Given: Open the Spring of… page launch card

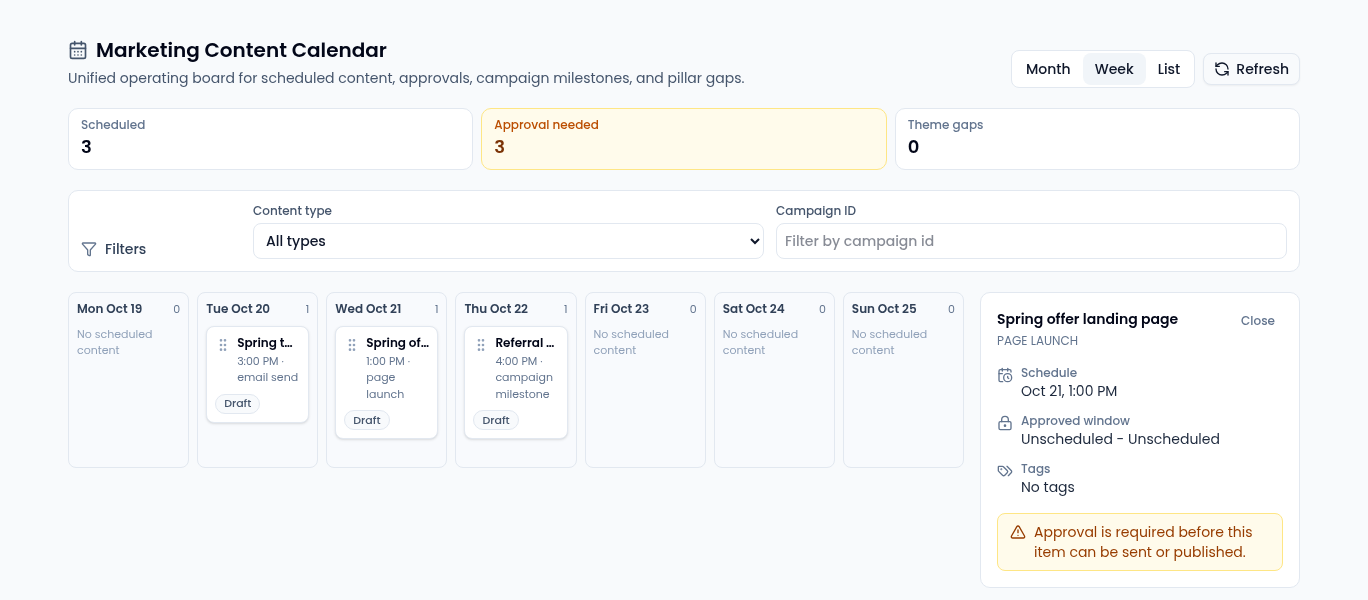Looking at the screenshot, I should [386, 383].
